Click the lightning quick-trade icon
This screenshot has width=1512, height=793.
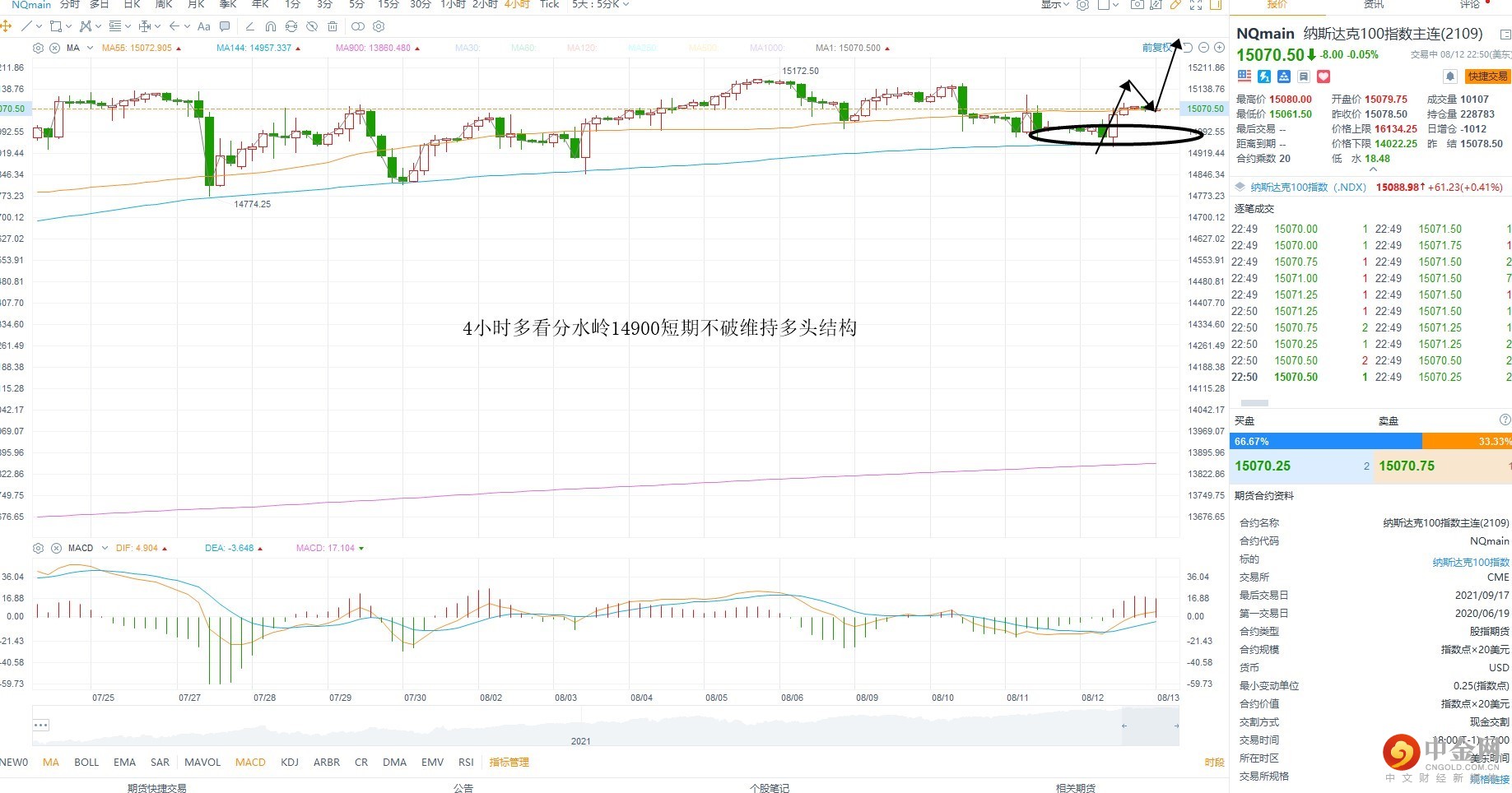1264,77
